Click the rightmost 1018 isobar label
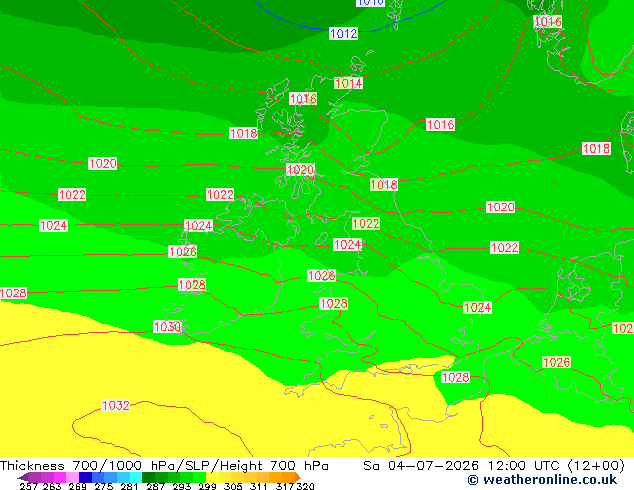Image resolution: width=634 pixels, height=490 pixels. point(596,148)
